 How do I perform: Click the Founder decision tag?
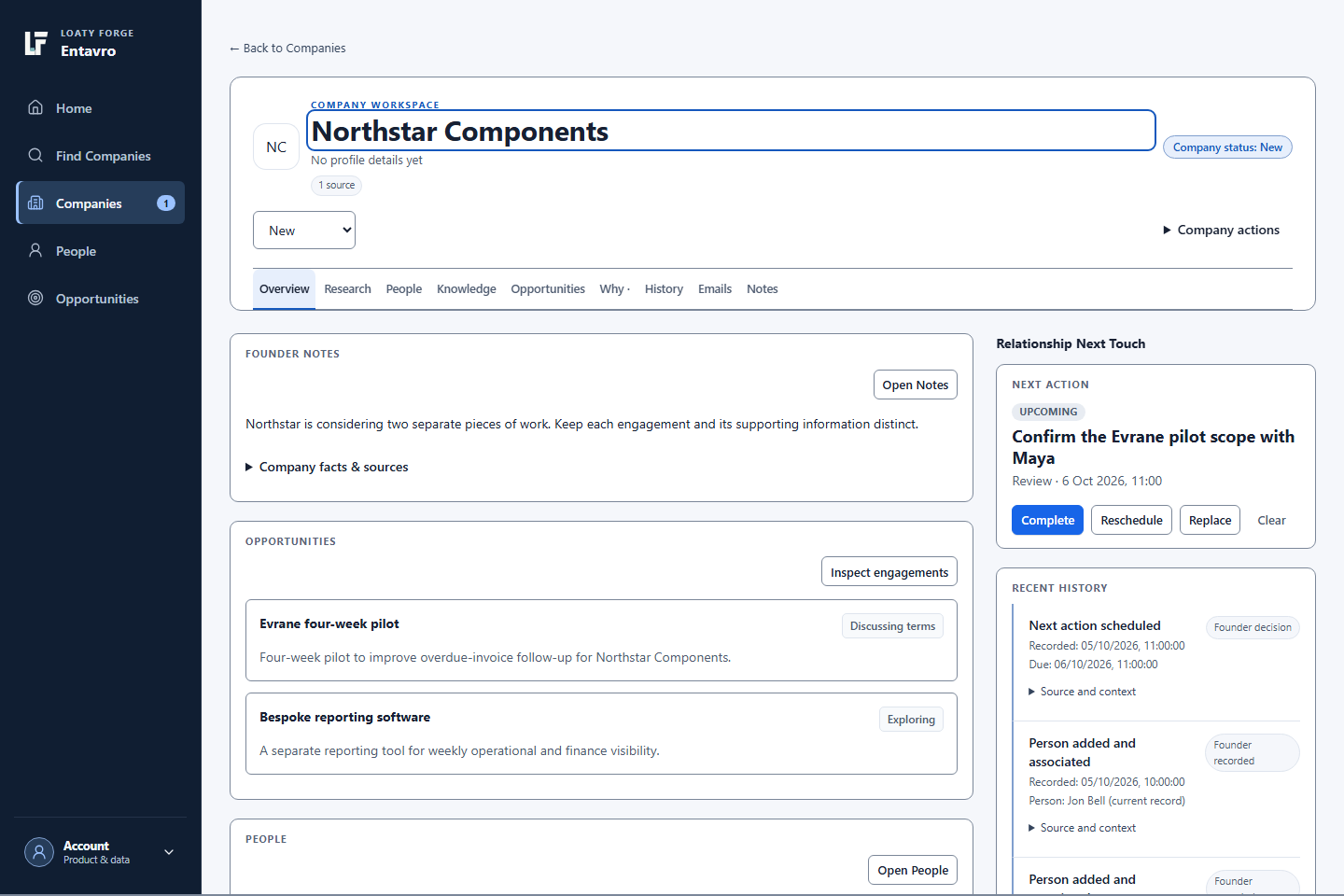pos(1253,627)
